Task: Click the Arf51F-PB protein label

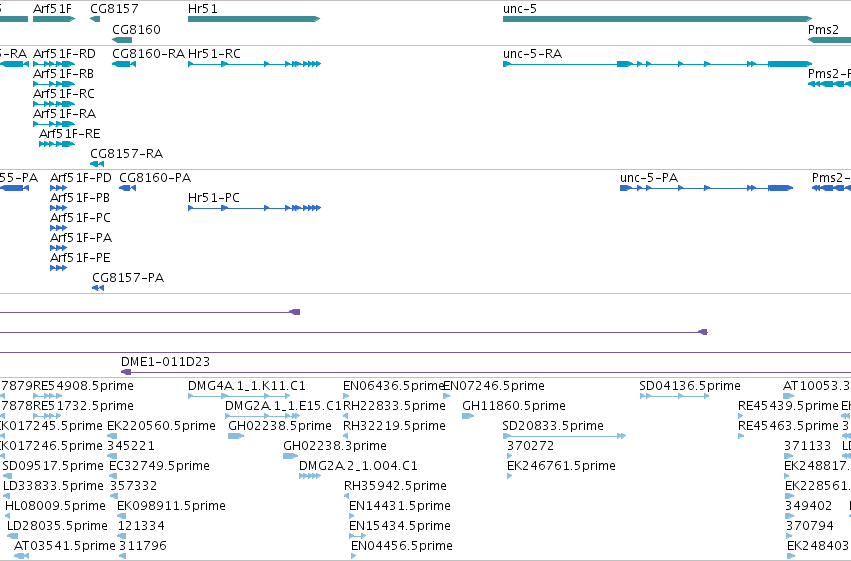Action: pos(80,198)
